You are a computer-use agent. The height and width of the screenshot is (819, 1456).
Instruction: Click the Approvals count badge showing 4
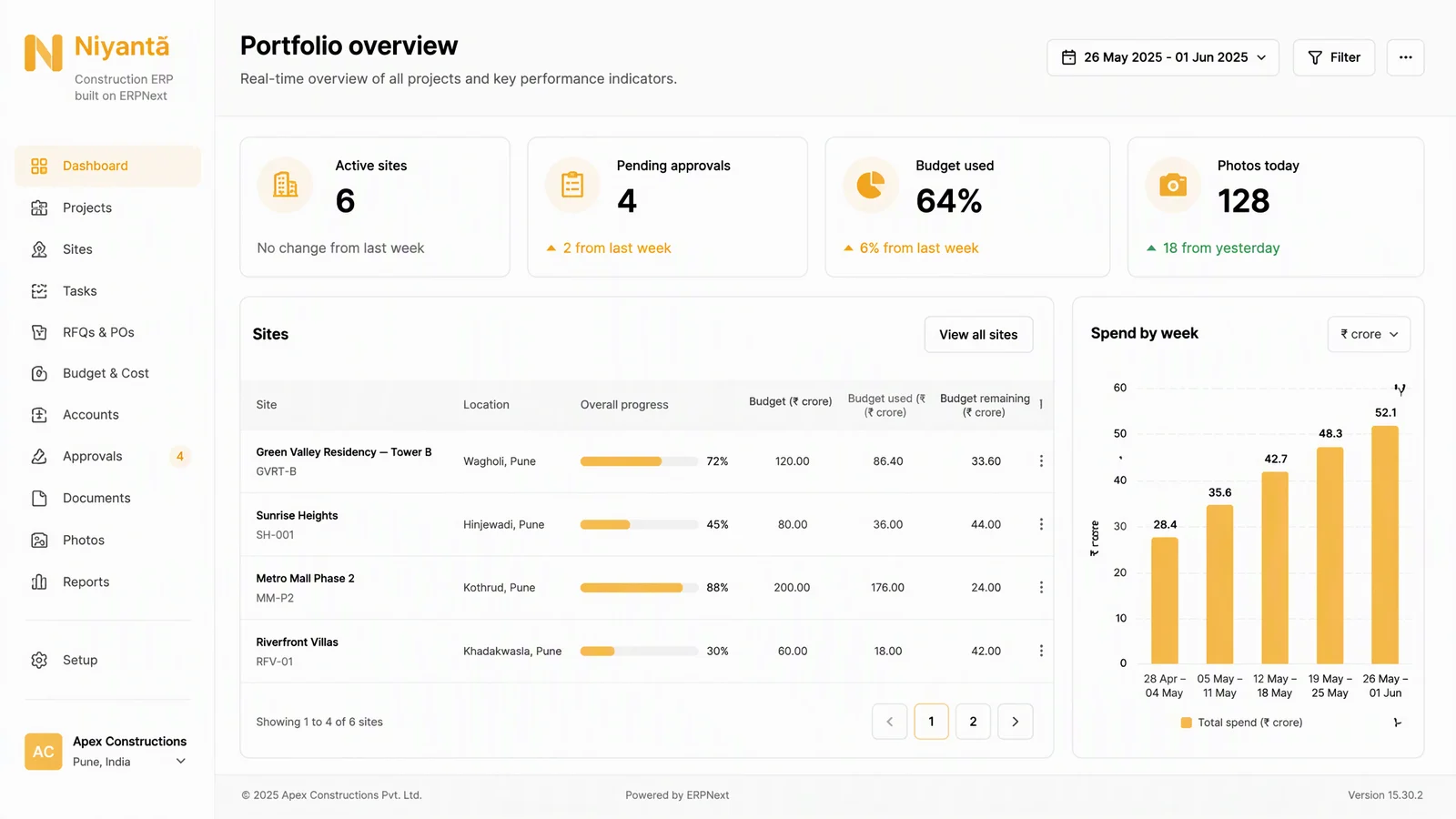click(180, 457)
